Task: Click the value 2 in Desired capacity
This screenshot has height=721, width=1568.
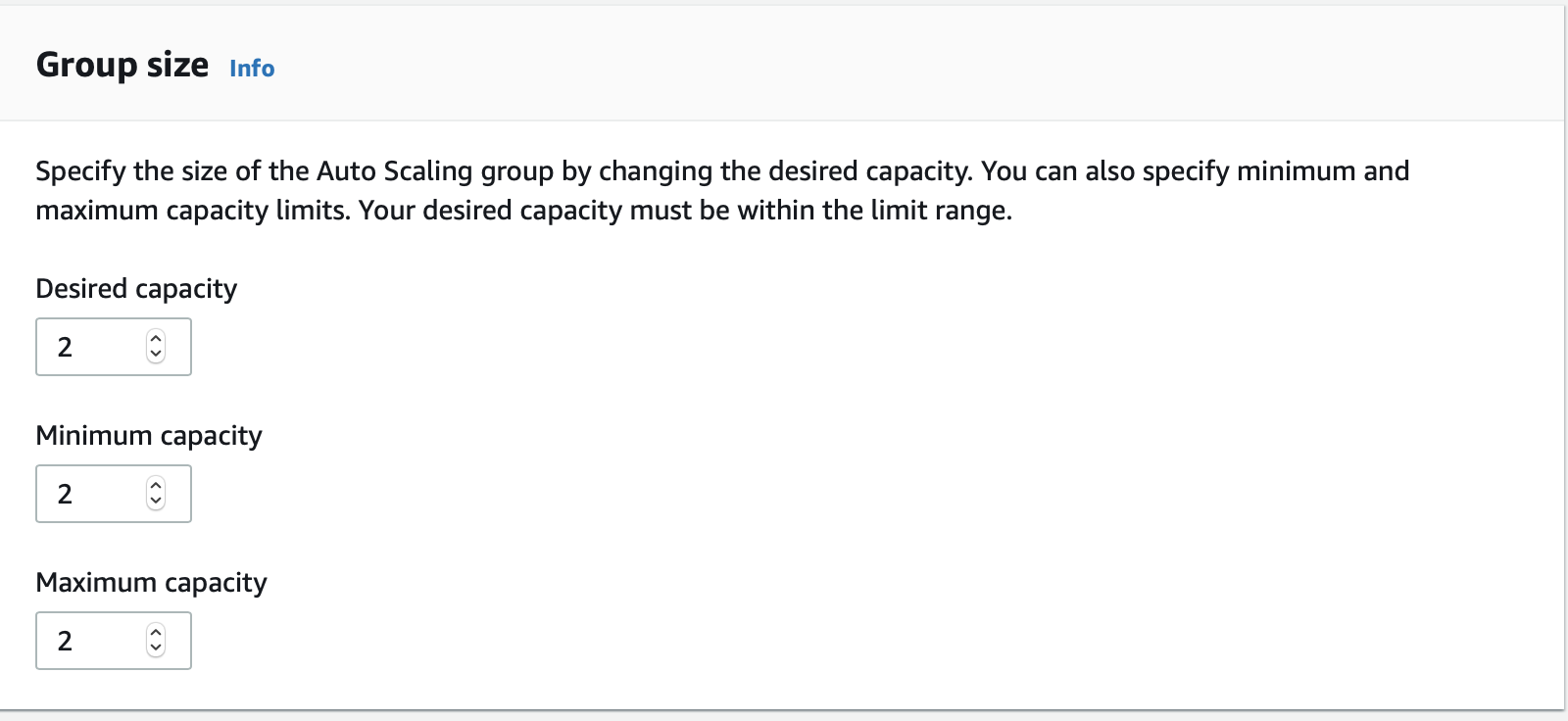Action: click(65, 347)
